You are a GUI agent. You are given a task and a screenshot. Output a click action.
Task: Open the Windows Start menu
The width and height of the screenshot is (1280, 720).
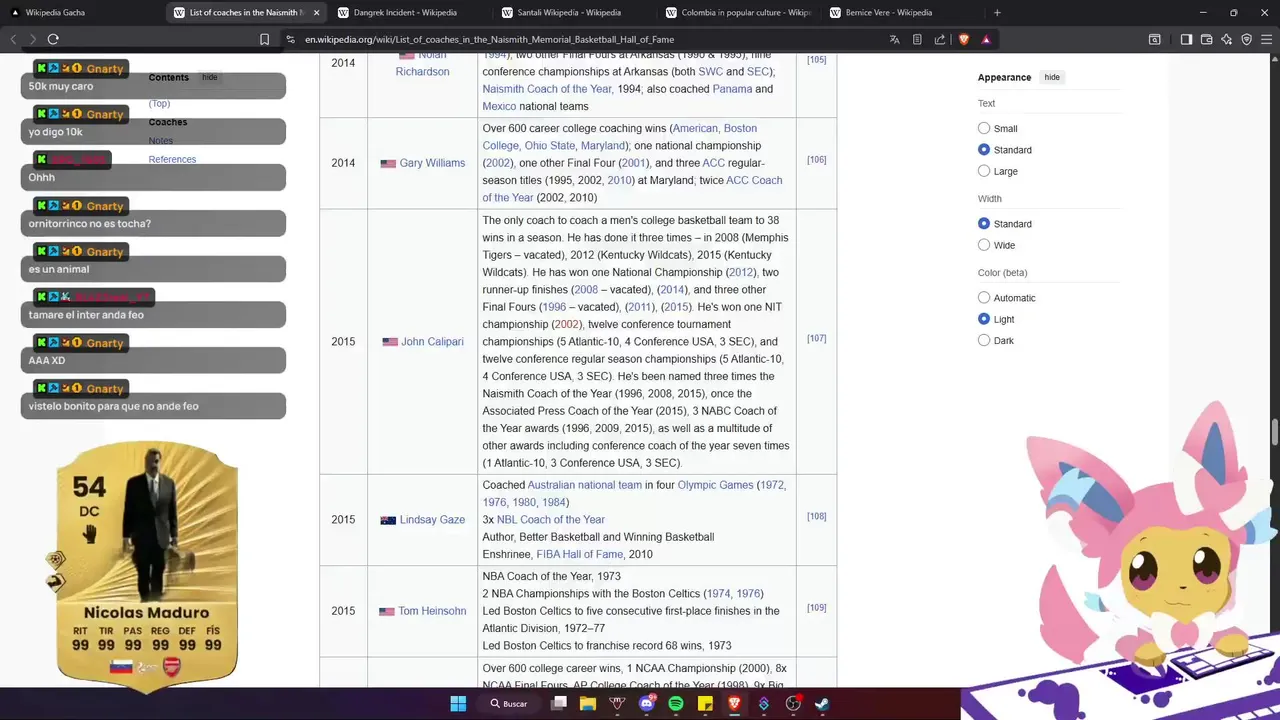pos(458,704)
